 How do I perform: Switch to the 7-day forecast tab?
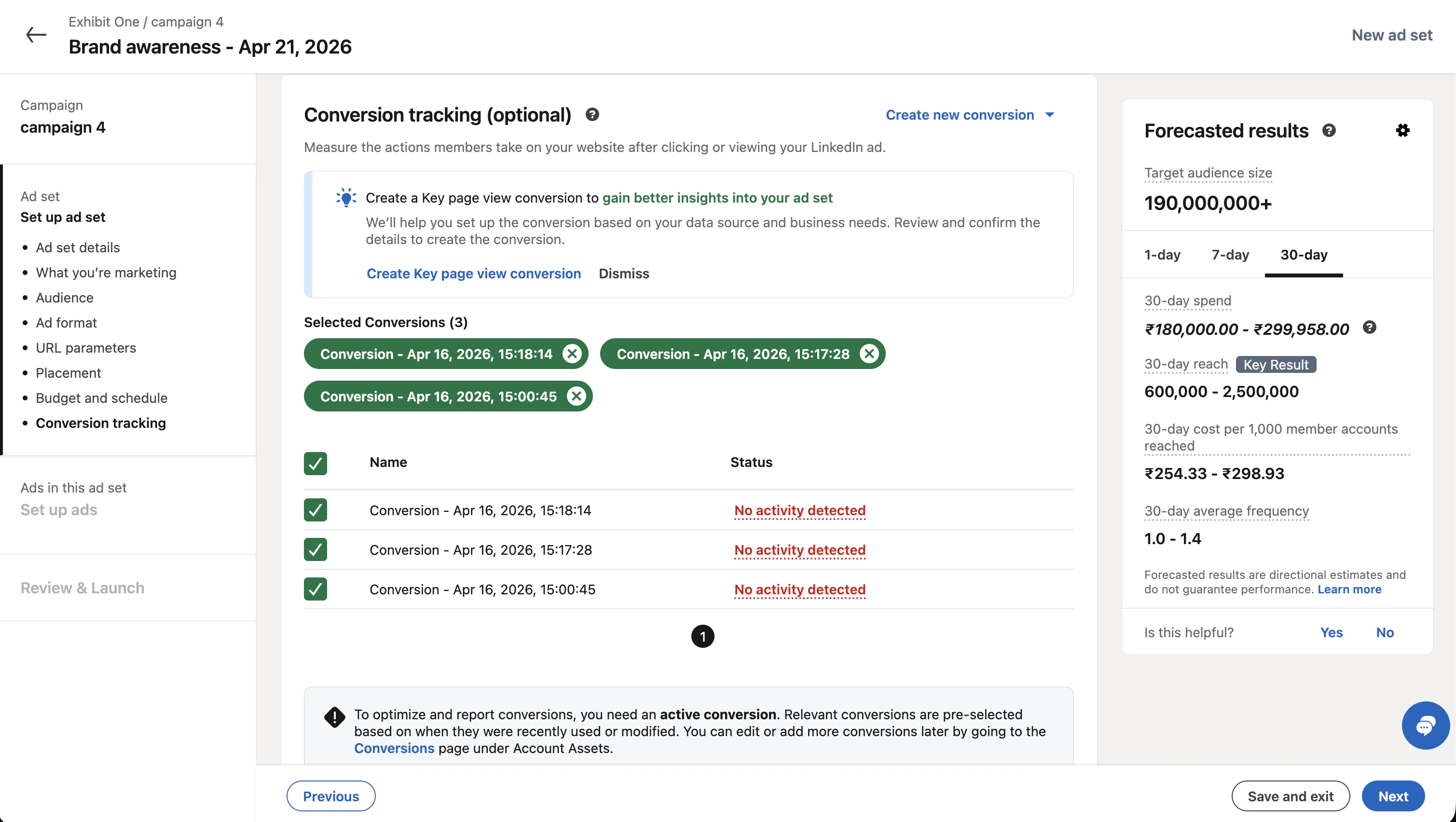[1230, 255]
